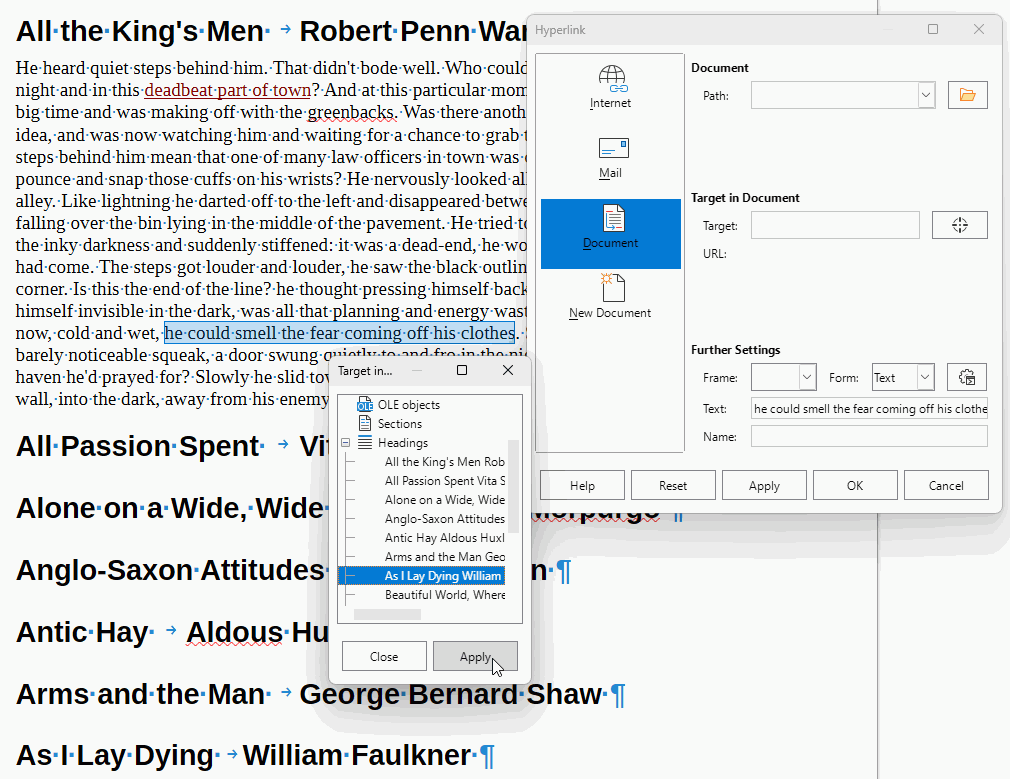
Task: Select 'All Passion Spent' heading target
Action: 444,481
